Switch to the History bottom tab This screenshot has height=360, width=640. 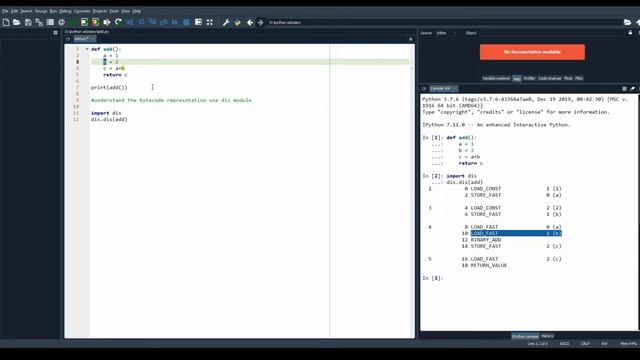[x=547, y=336]
